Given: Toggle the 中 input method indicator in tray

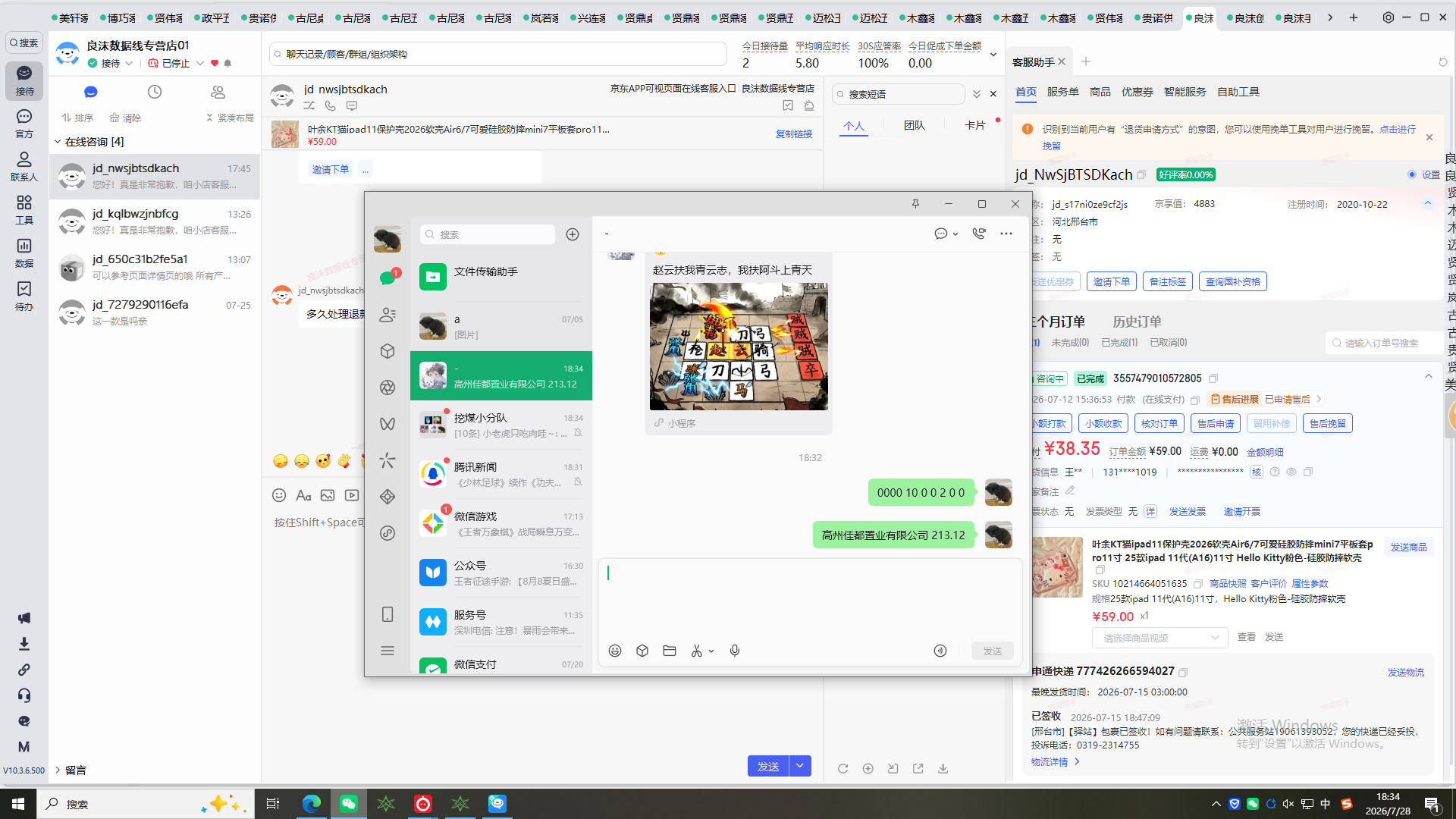Looking at the screenshot, I should click(x=1326, y=804).
